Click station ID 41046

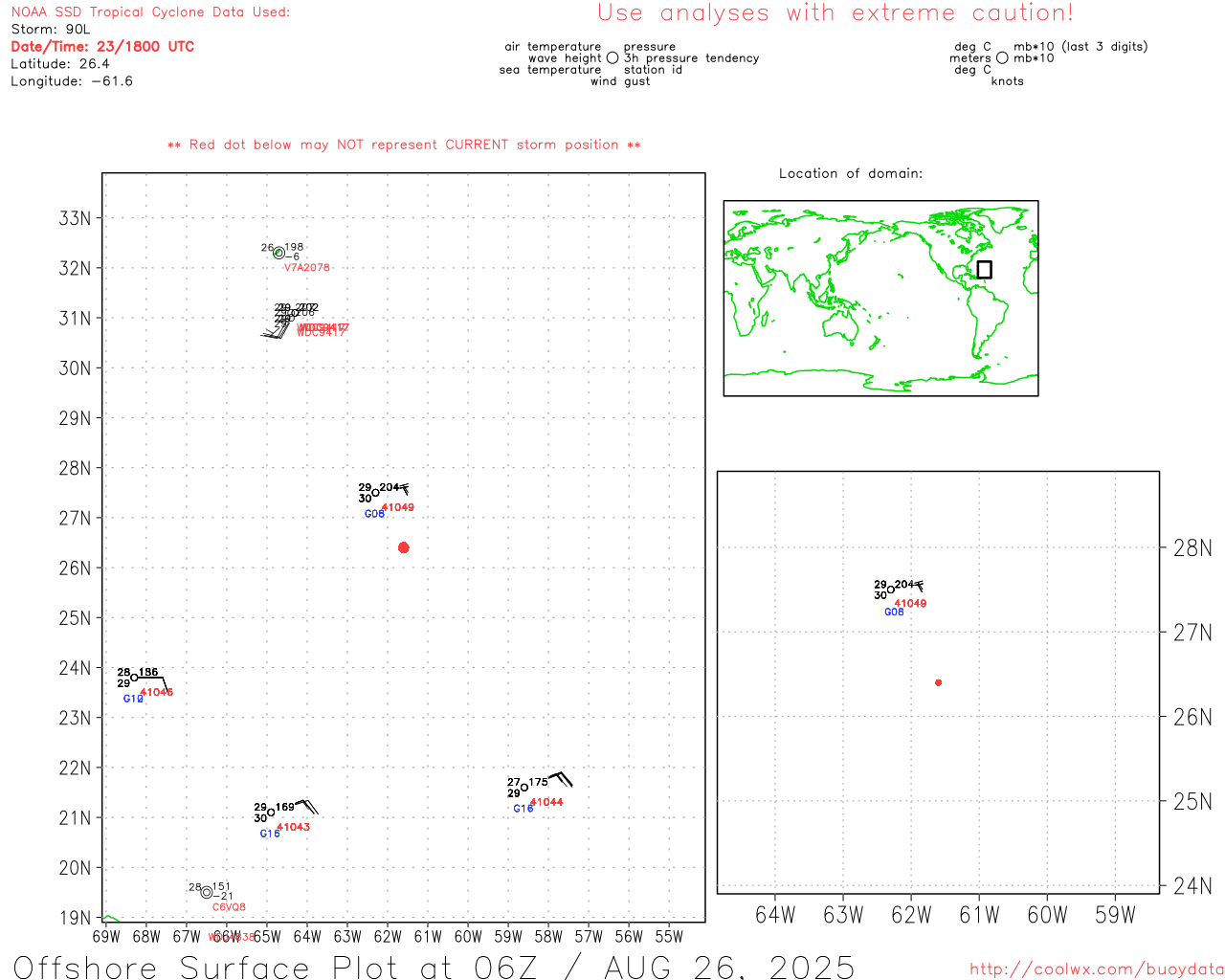(x=157, y=693)
